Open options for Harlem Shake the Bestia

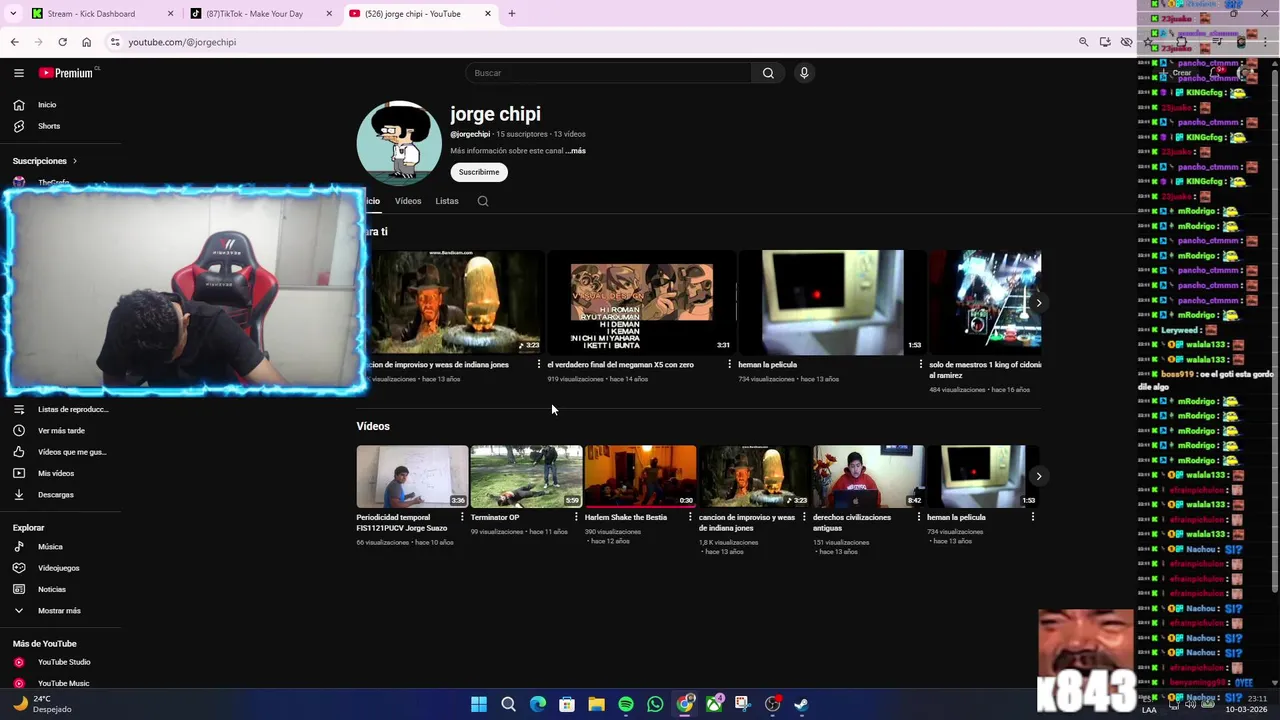(x=689, y=517)
